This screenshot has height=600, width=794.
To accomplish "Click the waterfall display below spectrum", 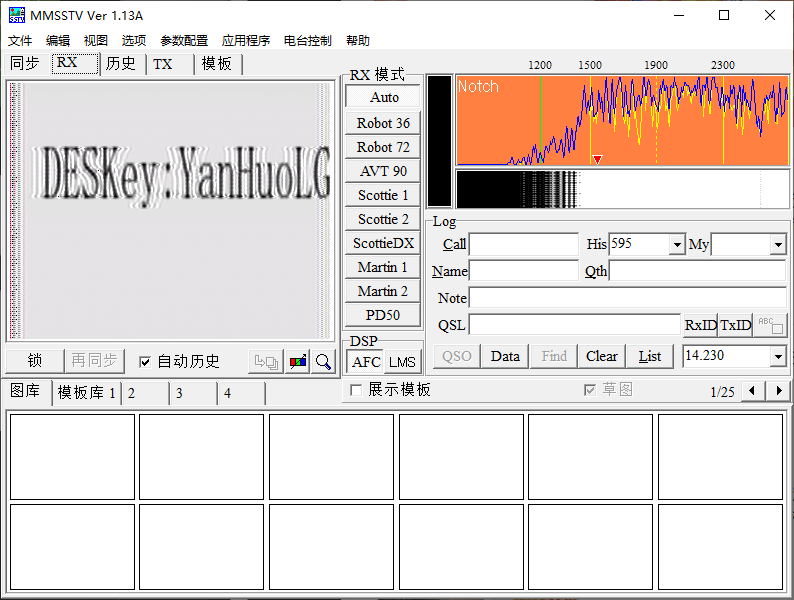I will (622, 189).
